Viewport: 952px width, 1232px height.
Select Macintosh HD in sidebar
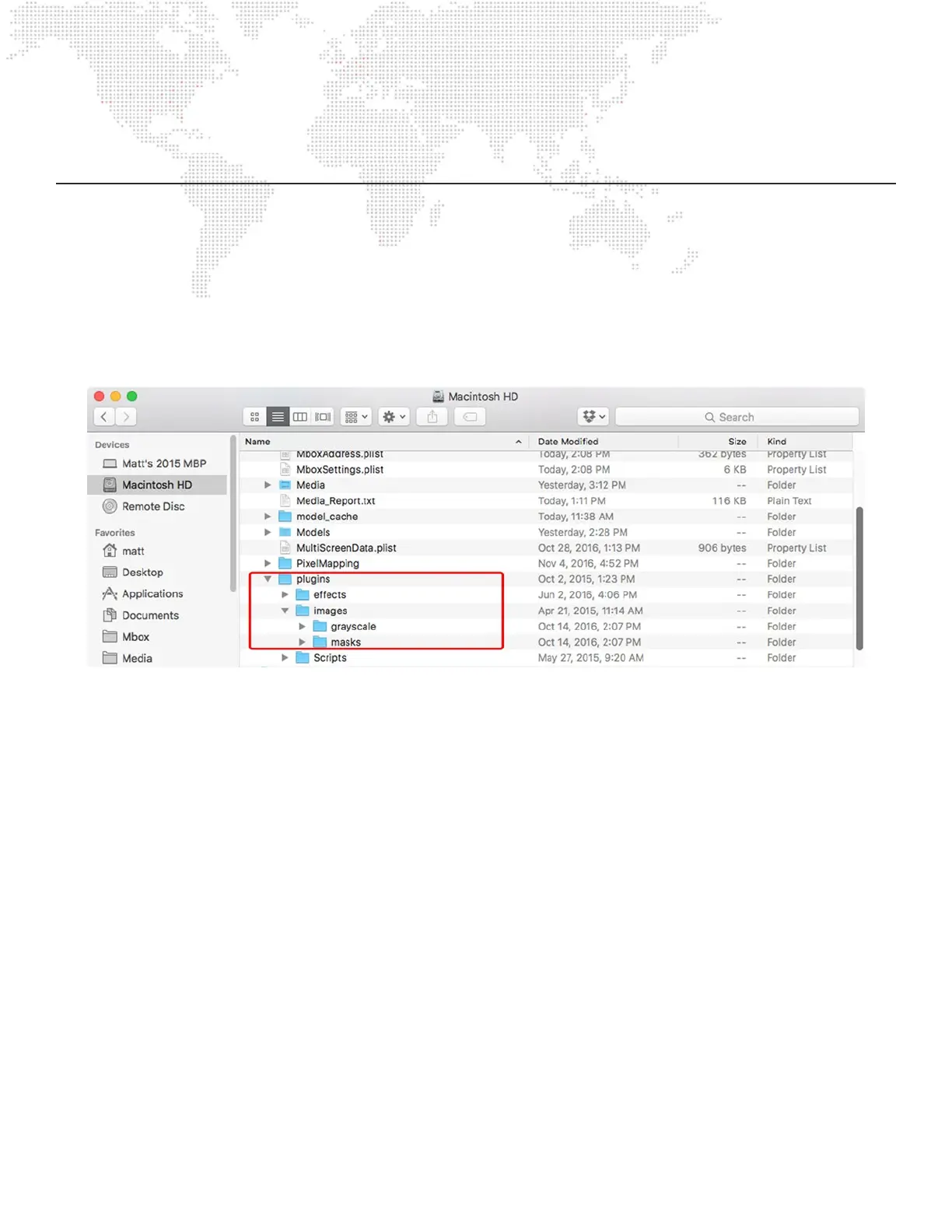pos(157,485)
